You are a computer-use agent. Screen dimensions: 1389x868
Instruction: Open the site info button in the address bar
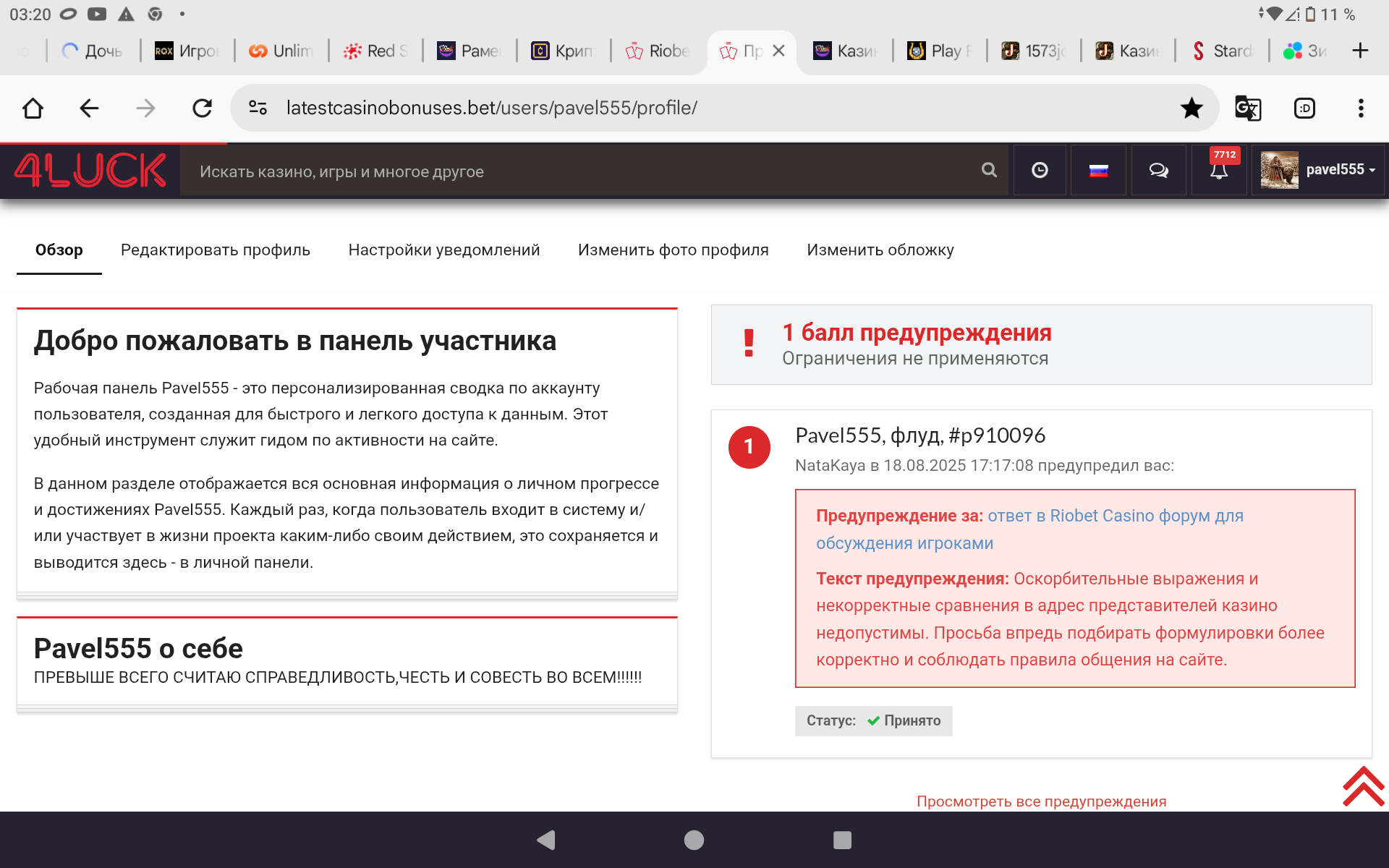(x=258, y=109)
